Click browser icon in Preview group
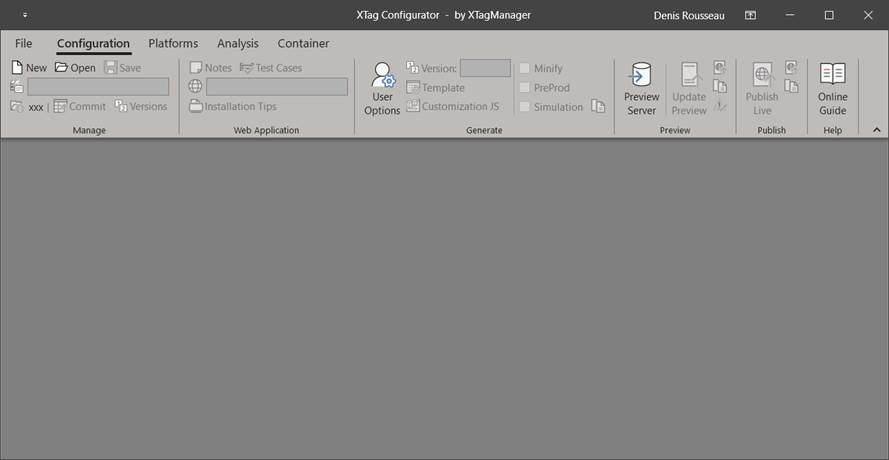889x460 pixels. tap(720, 68)
